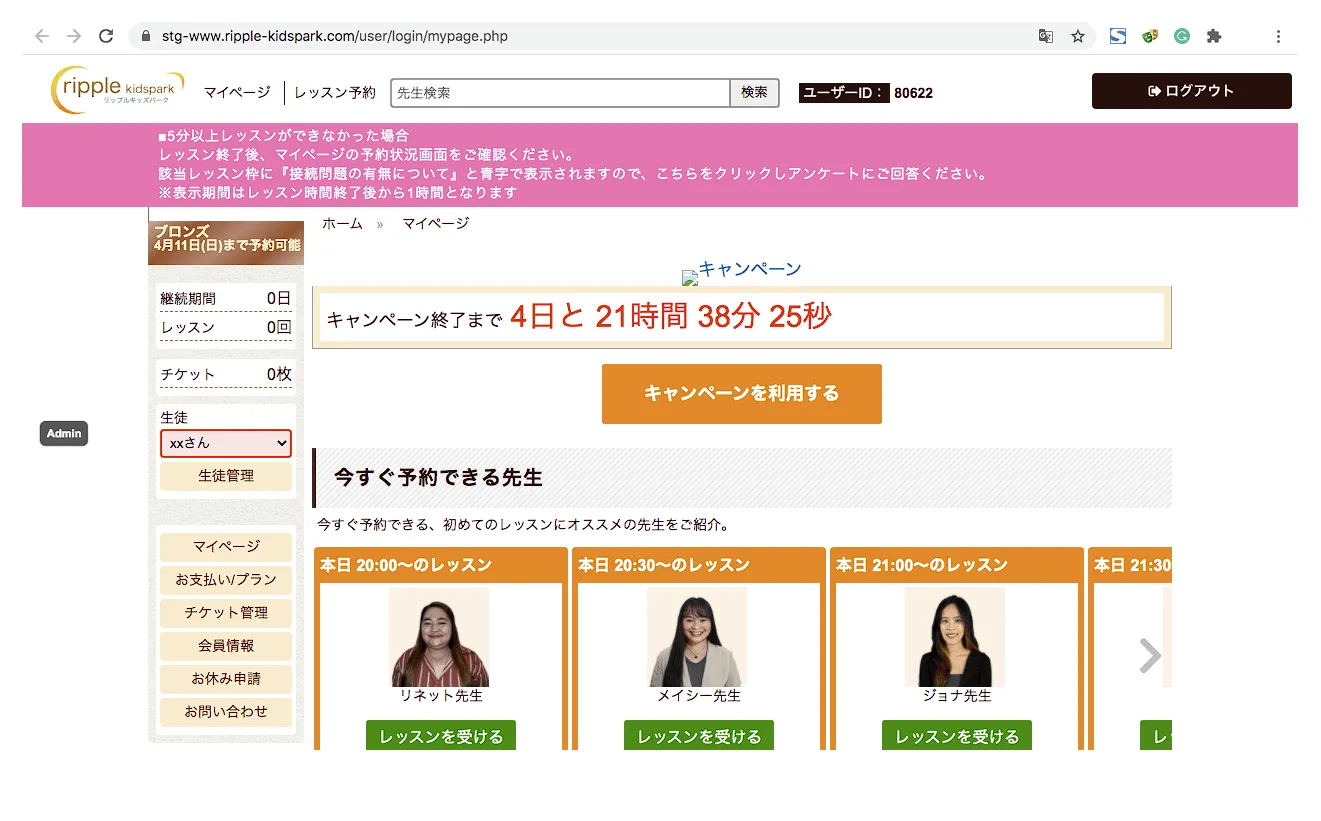
Task: Click the ホーム breadcrumb link
Action: pos(342,224)
